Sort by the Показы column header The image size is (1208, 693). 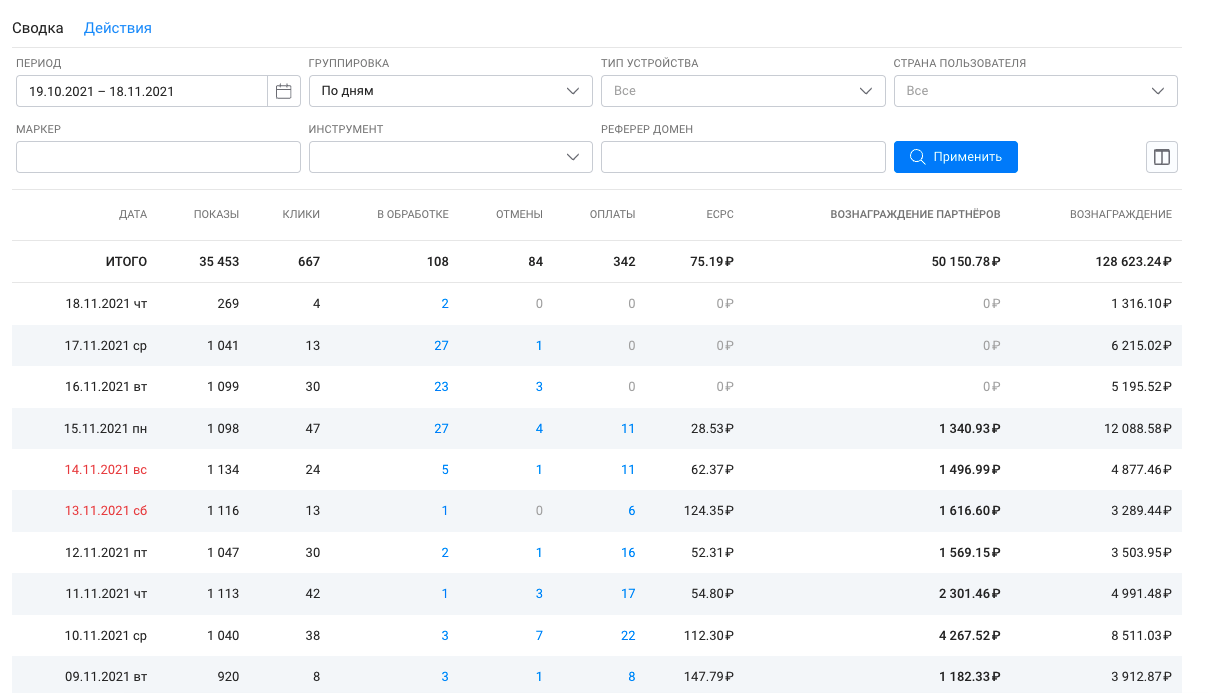click(x=216, y=214)
